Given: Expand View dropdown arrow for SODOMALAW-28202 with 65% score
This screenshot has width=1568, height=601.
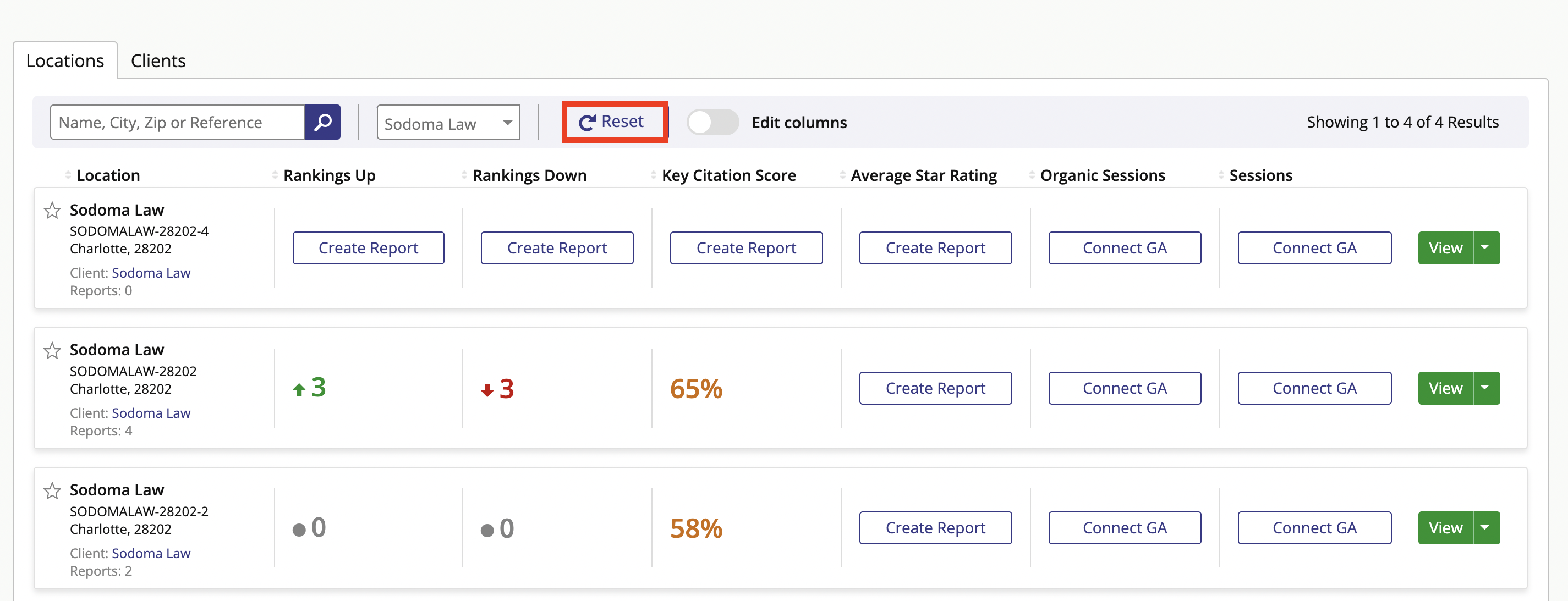Looking at the screenshot, I should coord(1487,388).
